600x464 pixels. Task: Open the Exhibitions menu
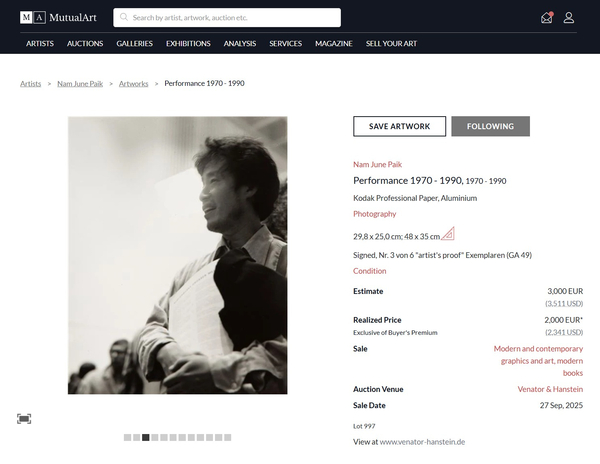pyautogui.click(x=188, y=44)
